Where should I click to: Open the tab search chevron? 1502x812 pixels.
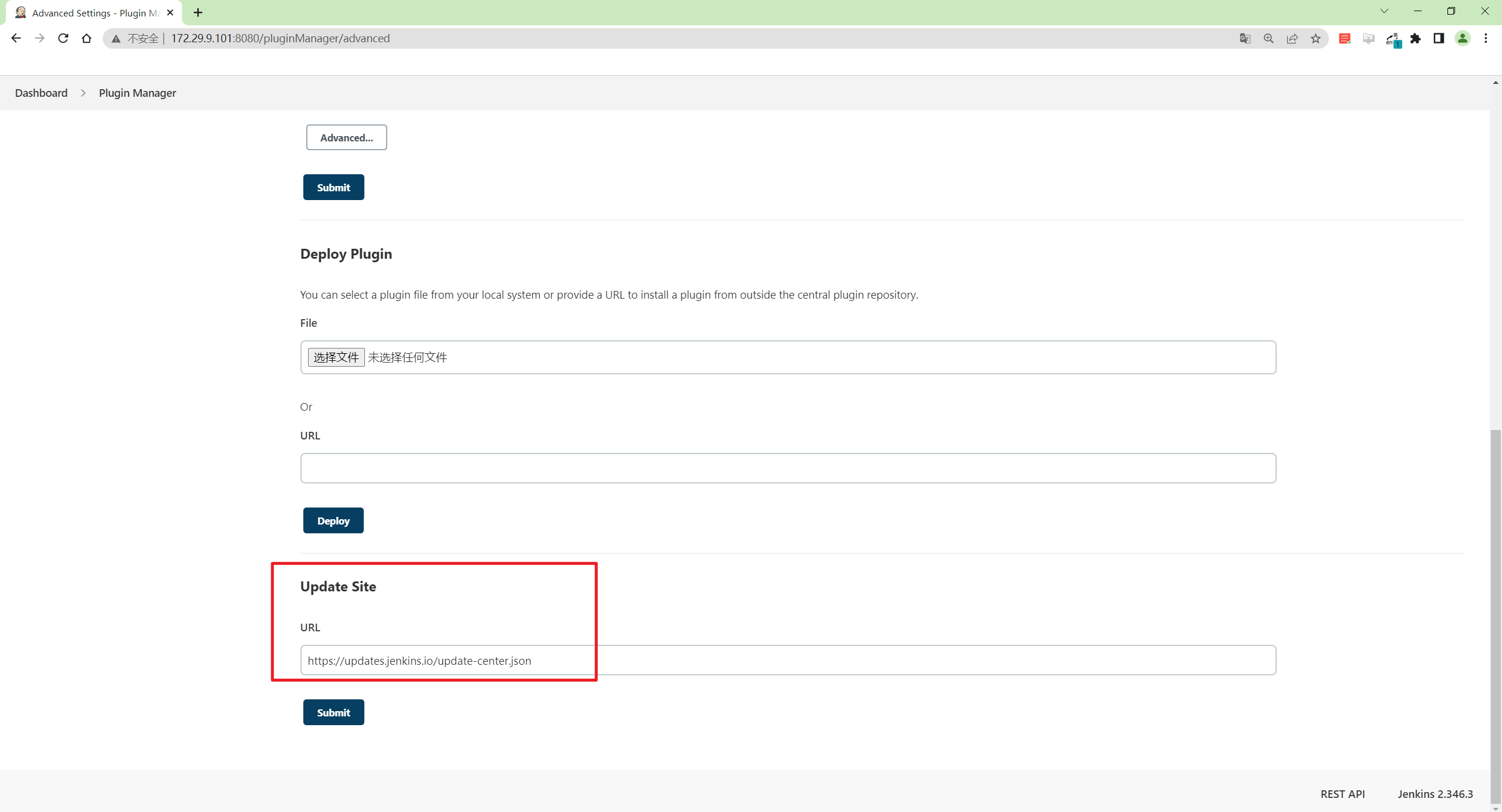click(1384, 11)
